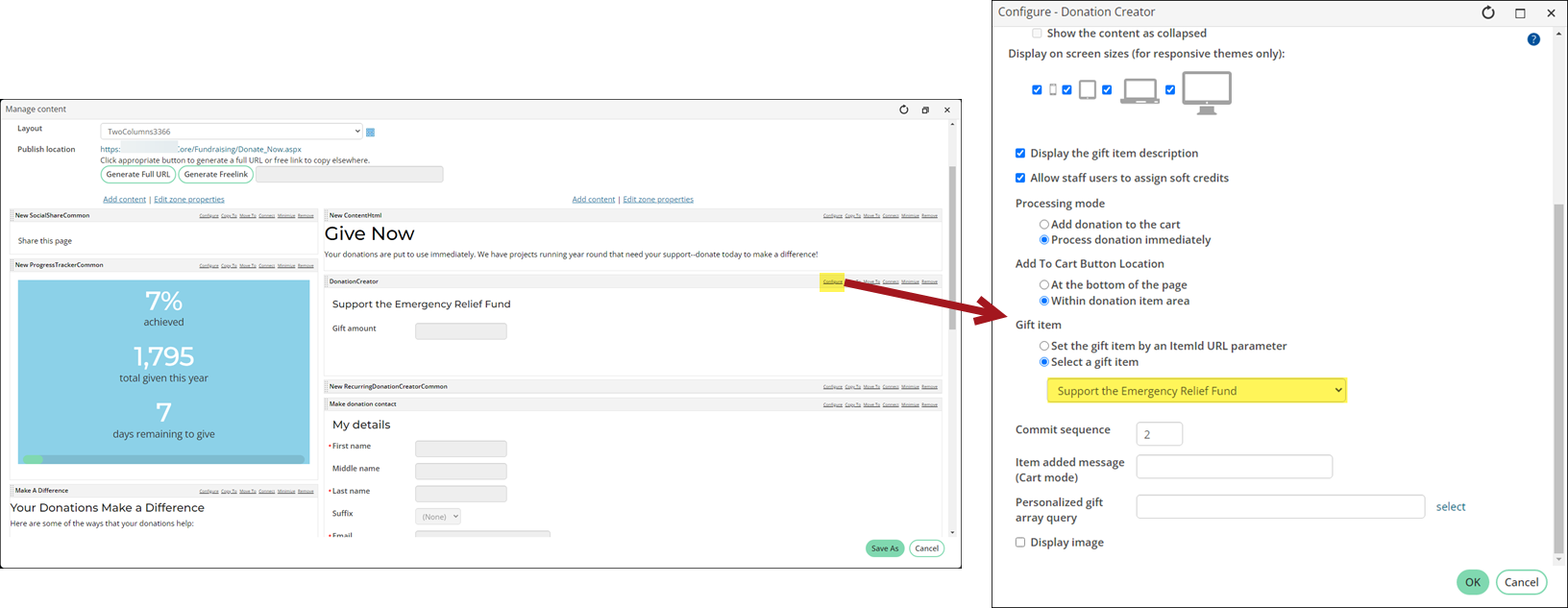Confirm with the OK button
The height and width of the screenshot is (608, 1568).
[x=1473, y=582]
